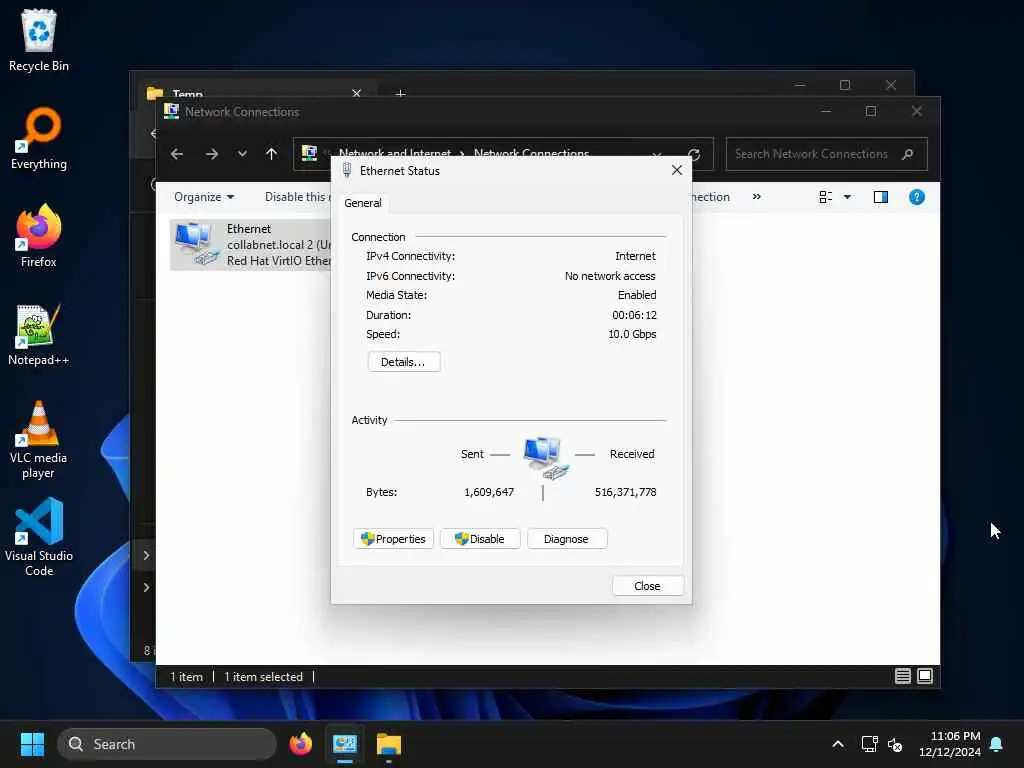Open recent locations chevron in navigation bar
Viewport: 1024px width, 768px height.
pyautogui.click(x=242, y=154)
